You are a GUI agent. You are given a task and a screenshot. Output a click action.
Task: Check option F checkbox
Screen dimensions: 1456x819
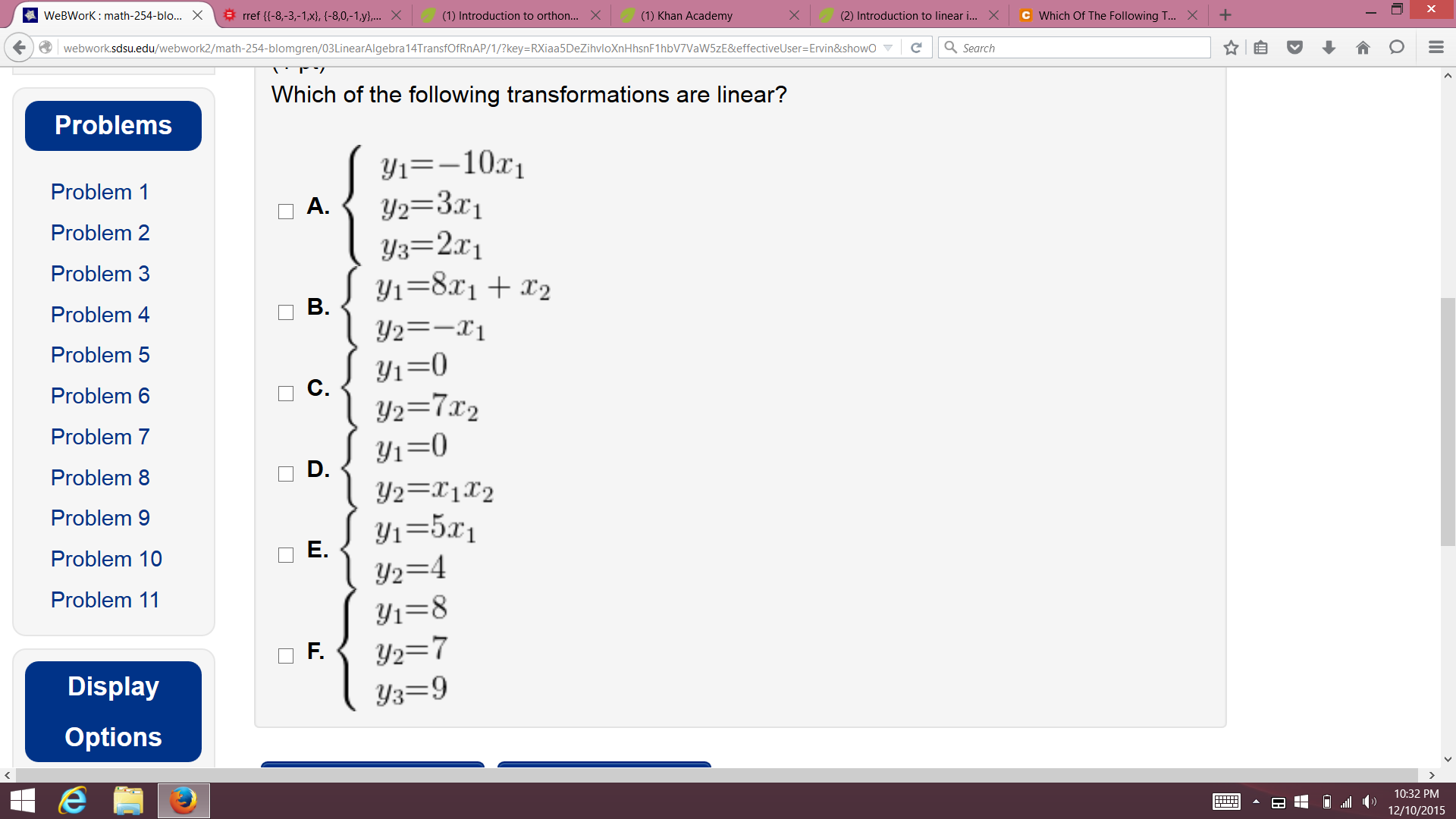[x=286, y=656]
